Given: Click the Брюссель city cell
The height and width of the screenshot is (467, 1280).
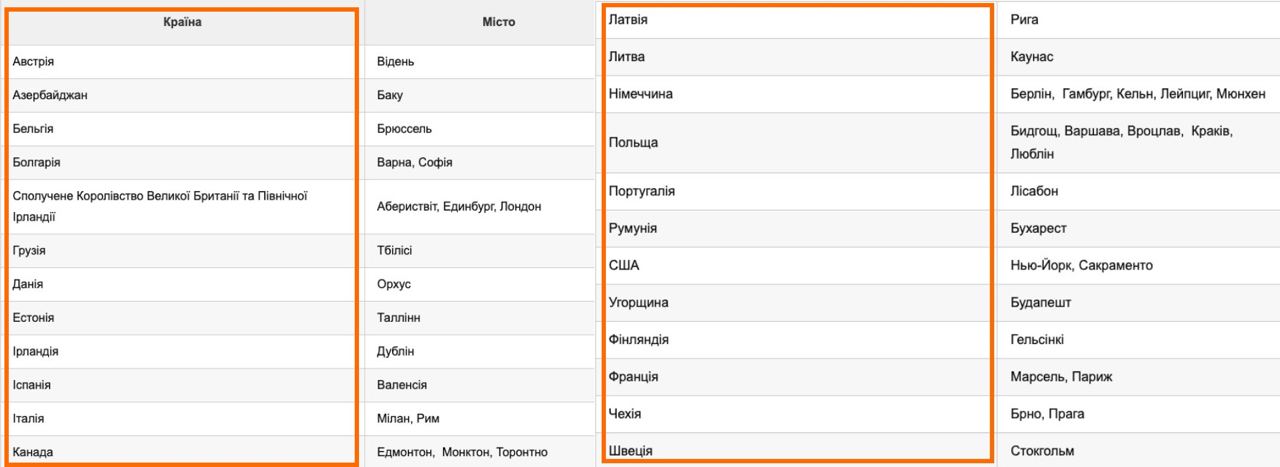Looking at the screenshot, I should (405, 129).
